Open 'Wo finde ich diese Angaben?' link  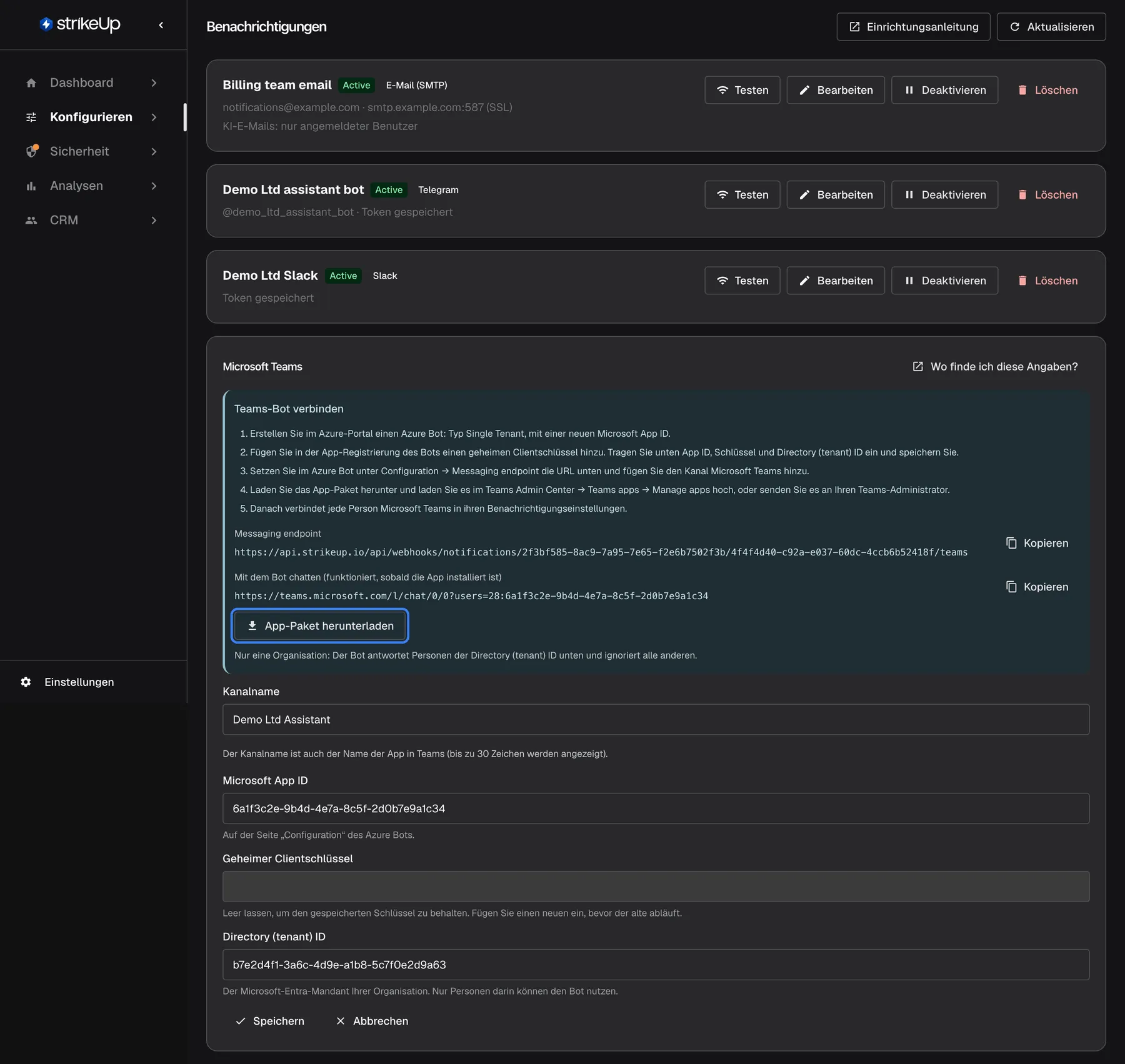pyautogui.click(x=995, y=367)
